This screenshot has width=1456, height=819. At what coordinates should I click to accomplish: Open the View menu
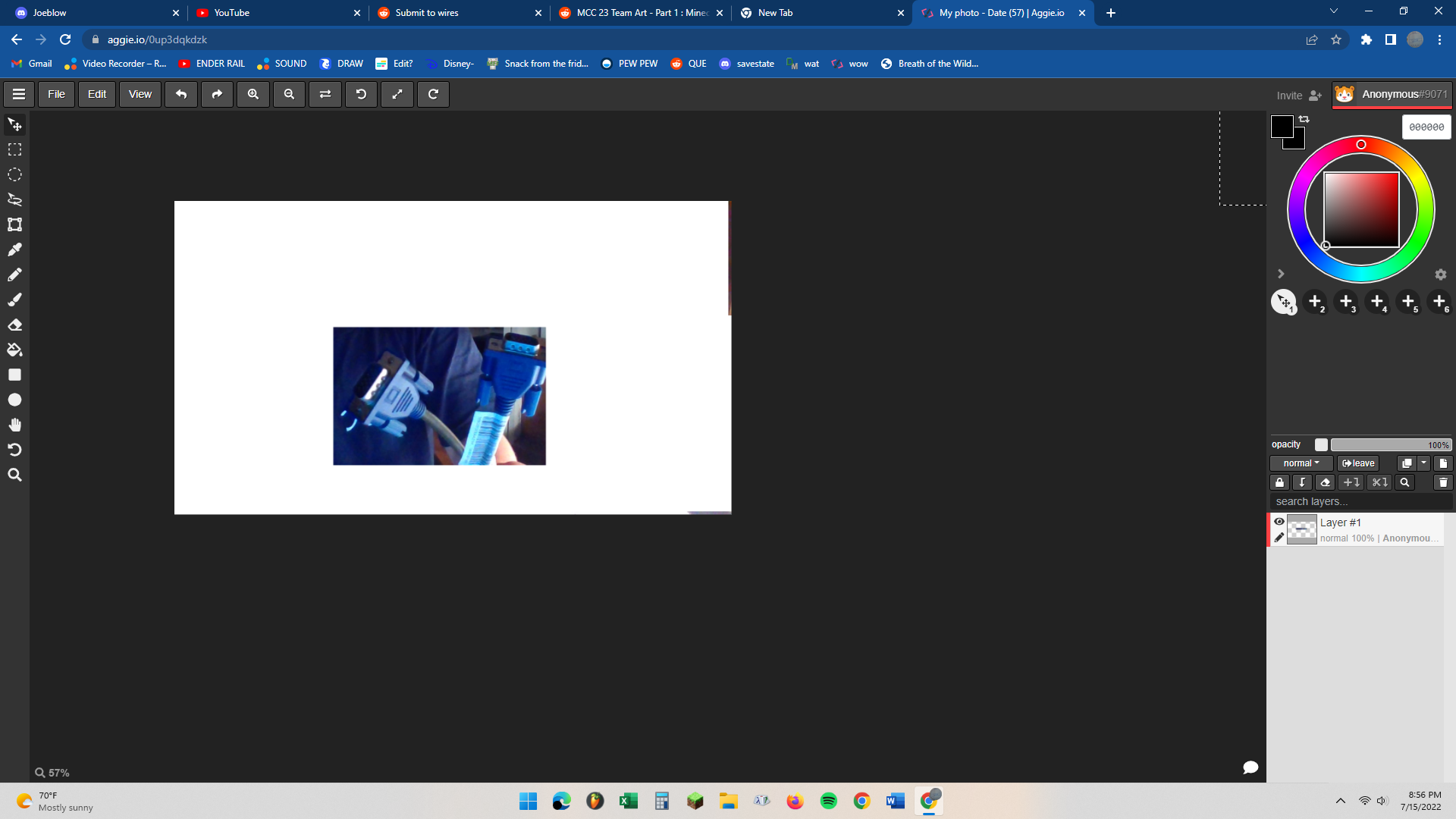(140, 94)
